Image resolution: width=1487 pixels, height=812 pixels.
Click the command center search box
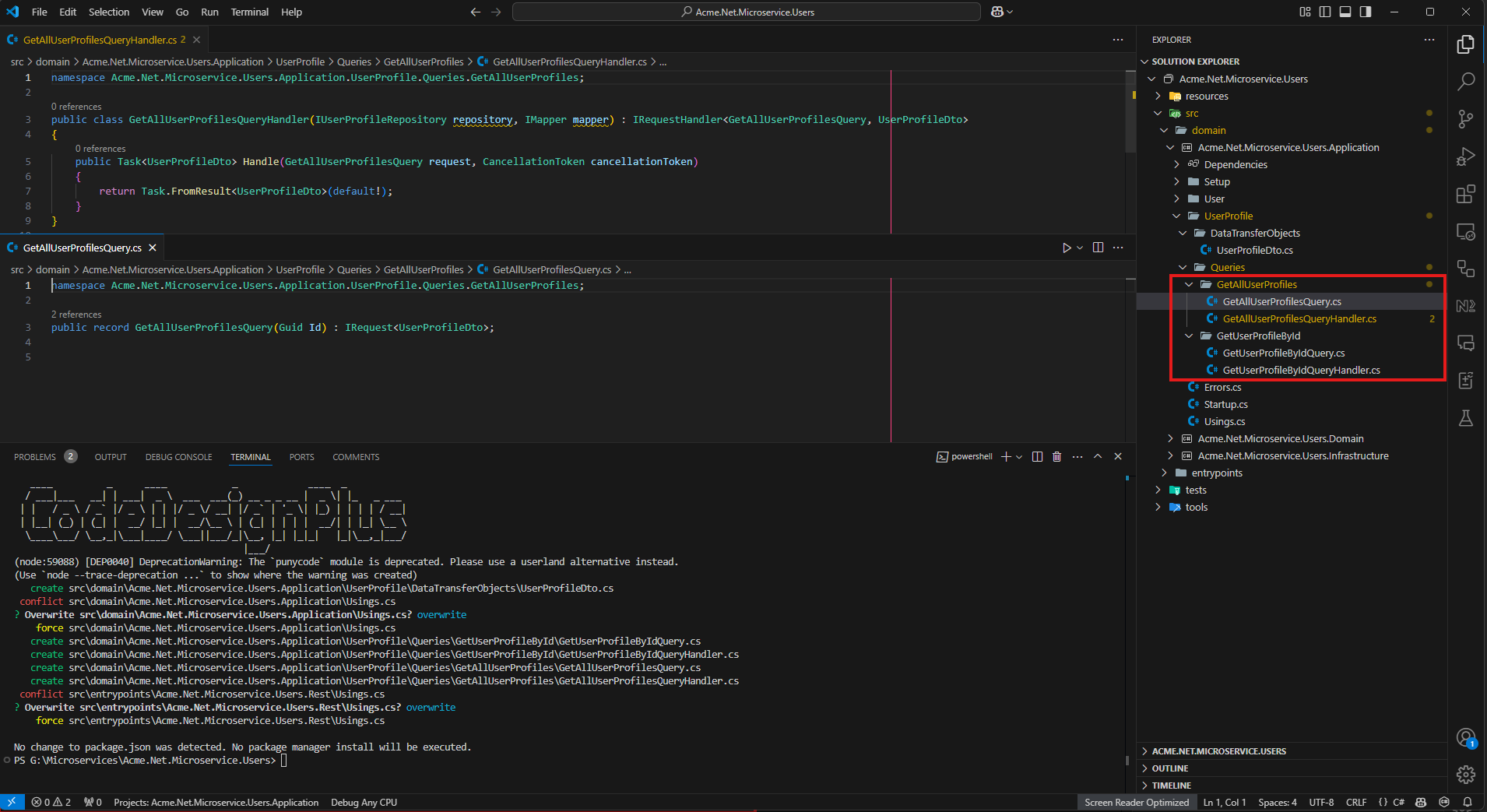point(746,12)
